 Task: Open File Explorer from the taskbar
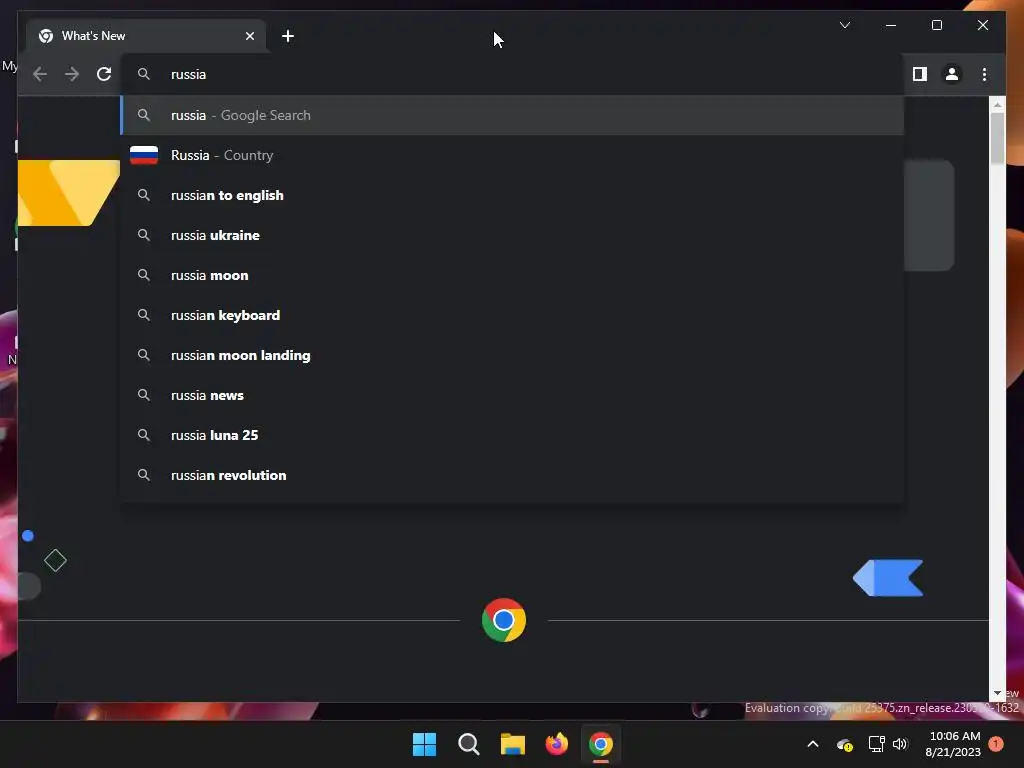pos(513,744)
